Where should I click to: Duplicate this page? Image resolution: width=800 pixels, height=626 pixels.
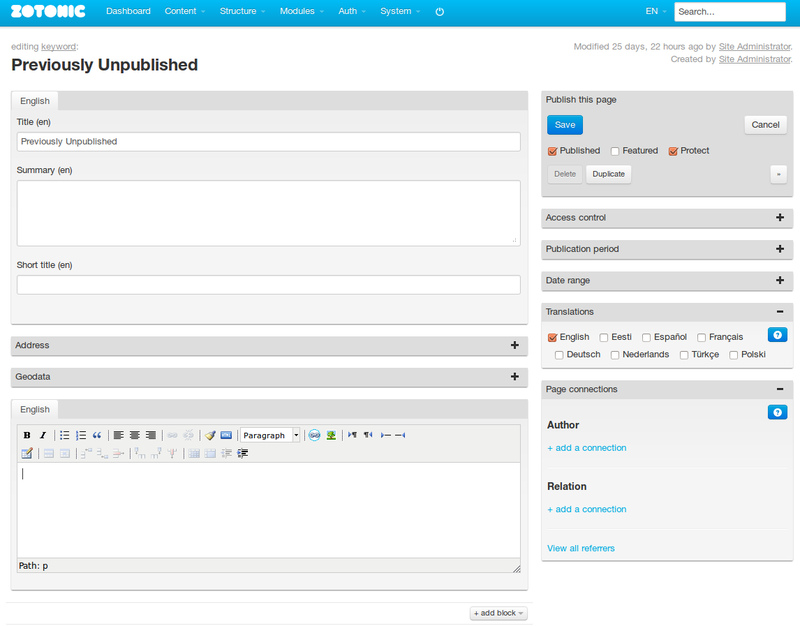point(608,174)
